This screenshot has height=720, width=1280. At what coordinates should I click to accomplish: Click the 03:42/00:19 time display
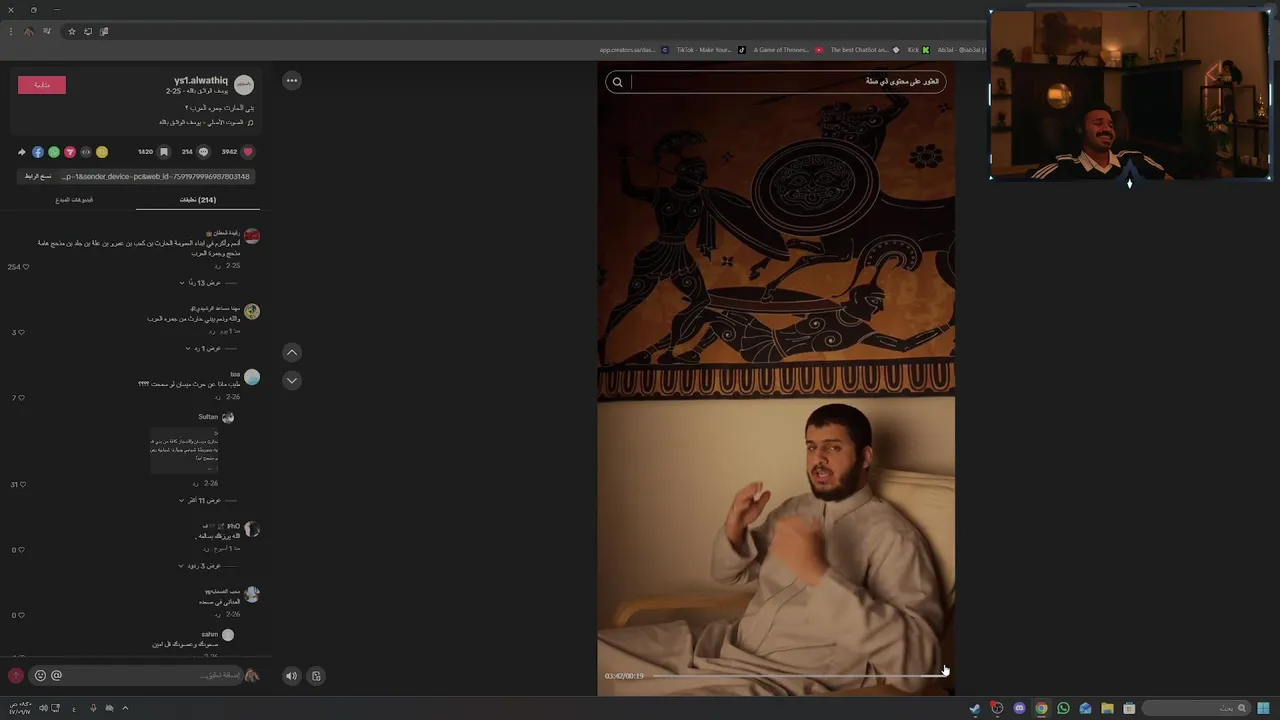(624, 676)
